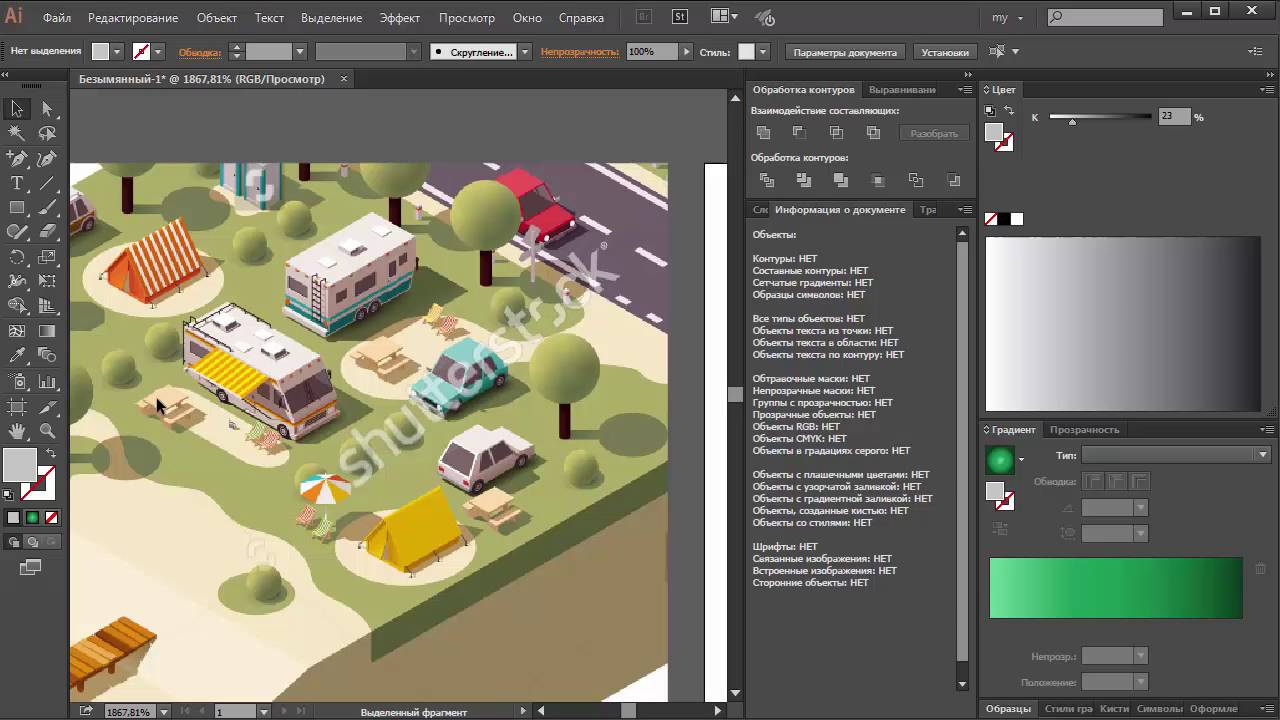Activate the Zoom tool
Viewport: 1280px width, 720px height.
(x=47, y=431)
